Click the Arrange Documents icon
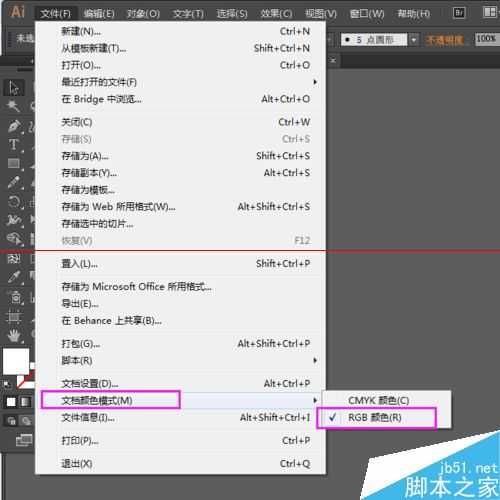Image resolution: width=500 pixels, height=500 pixels. [x=489, y=13]
